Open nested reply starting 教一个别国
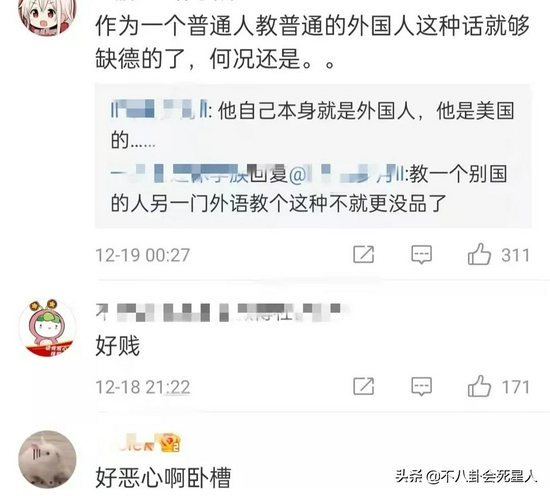Screen dimensions: 550x496 (x=309, y=189)
